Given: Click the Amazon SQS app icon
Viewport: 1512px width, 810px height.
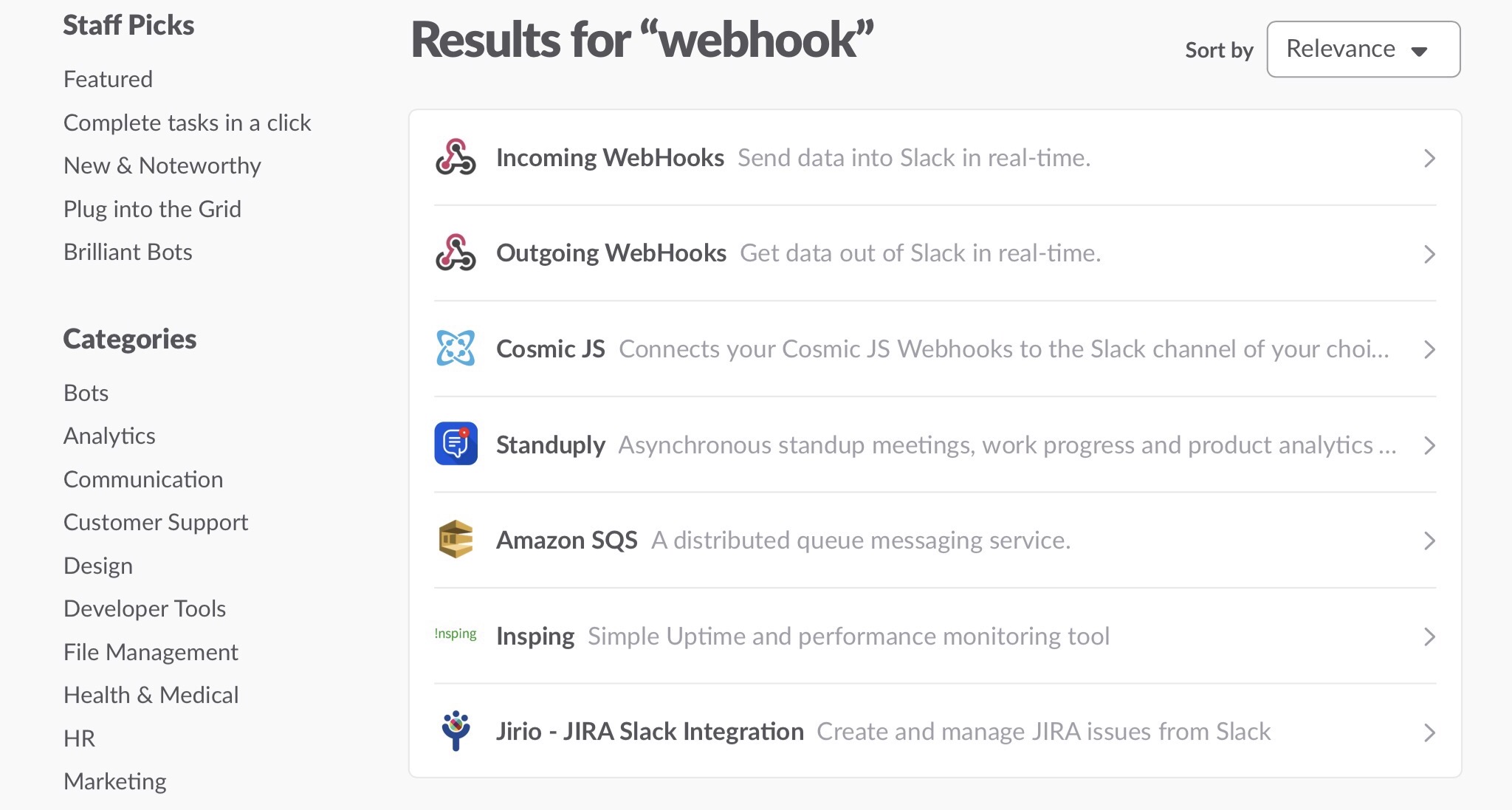Looking at the screenshot, I should pyautogui.click(x=456, y=540).
